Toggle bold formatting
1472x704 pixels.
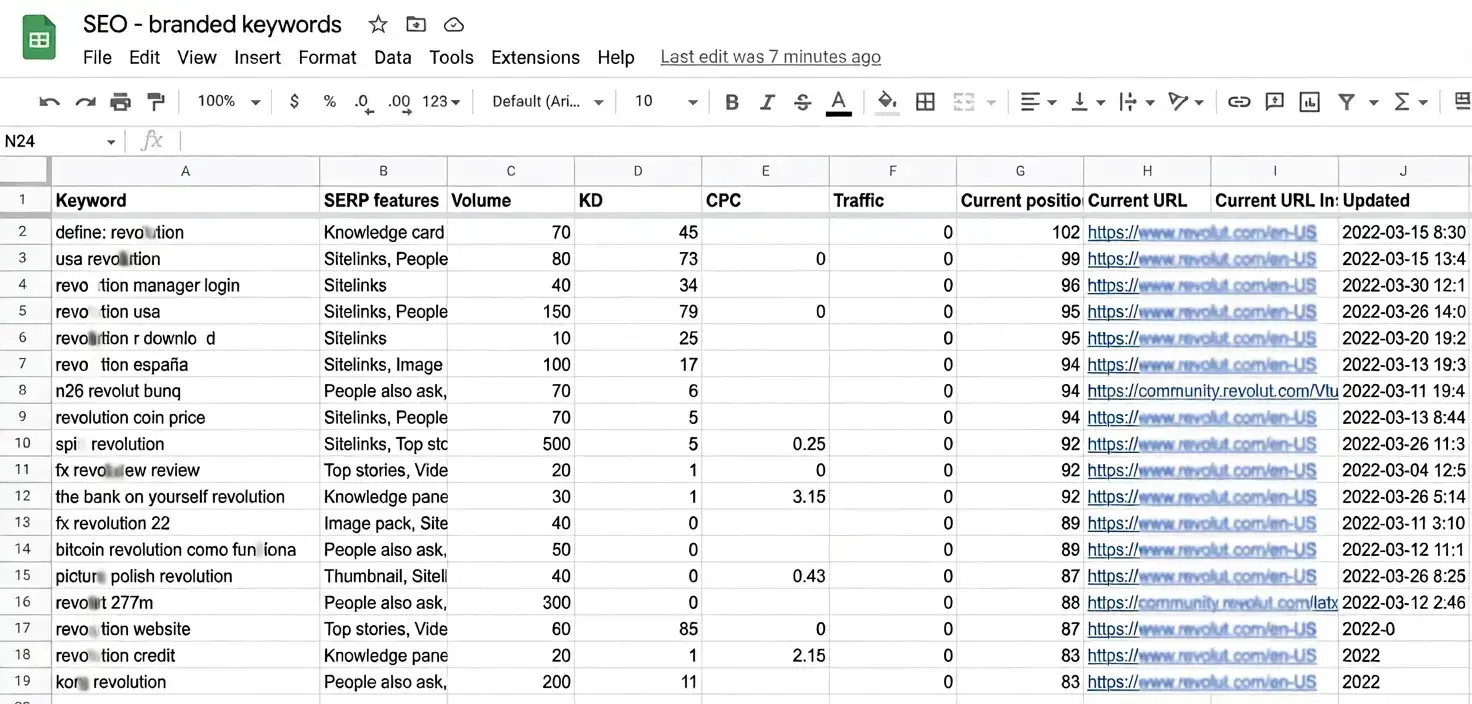[x=732, y=101]
